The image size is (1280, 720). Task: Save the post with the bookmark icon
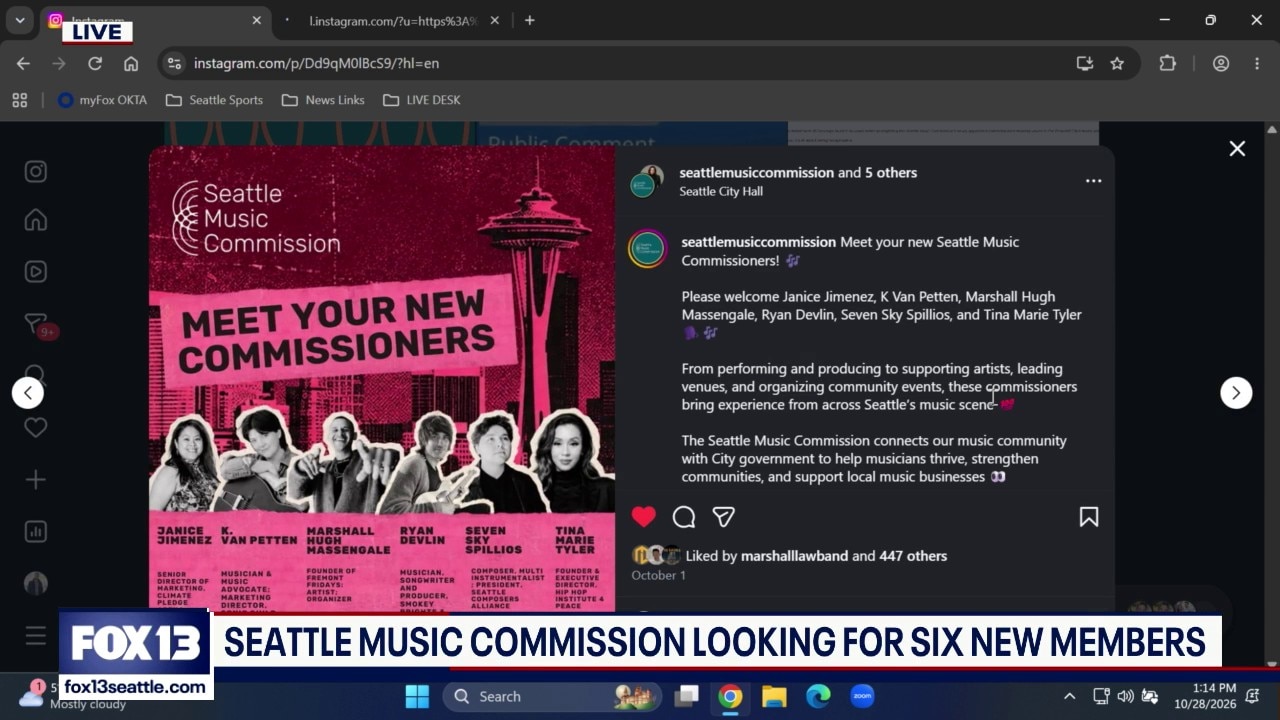point(1089,517)
